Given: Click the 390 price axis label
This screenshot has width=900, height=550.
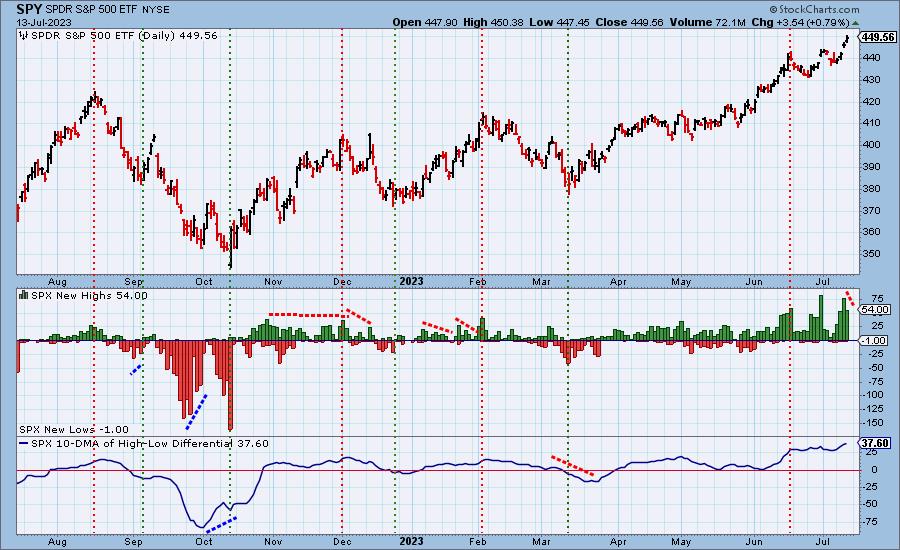Looking at the screenshot, I should coord(872,166).
